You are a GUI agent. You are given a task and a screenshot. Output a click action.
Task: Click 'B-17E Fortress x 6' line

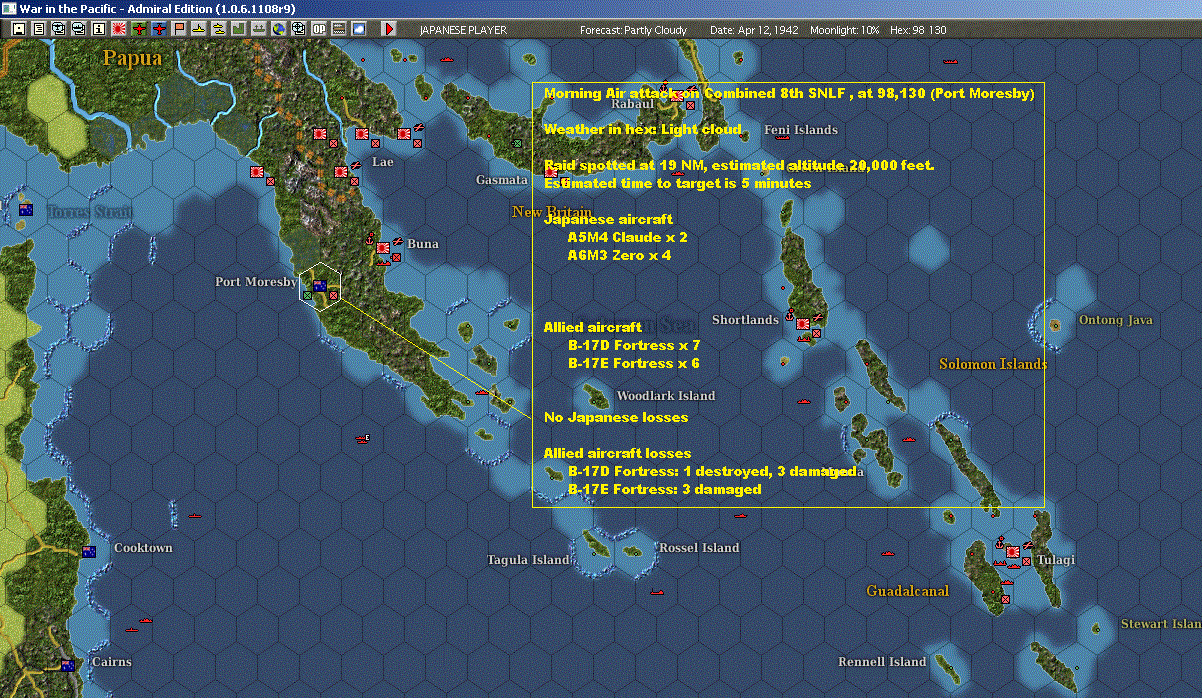pyautogui.click(x=634, y=364)
